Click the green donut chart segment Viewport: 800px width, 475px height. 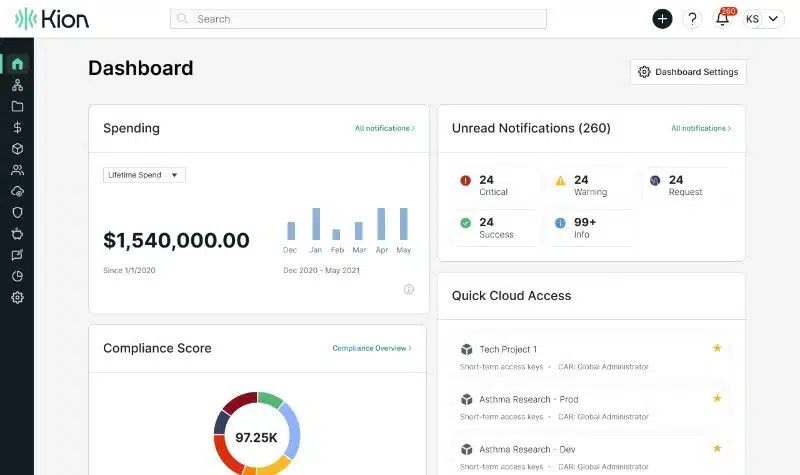(270, 399)
